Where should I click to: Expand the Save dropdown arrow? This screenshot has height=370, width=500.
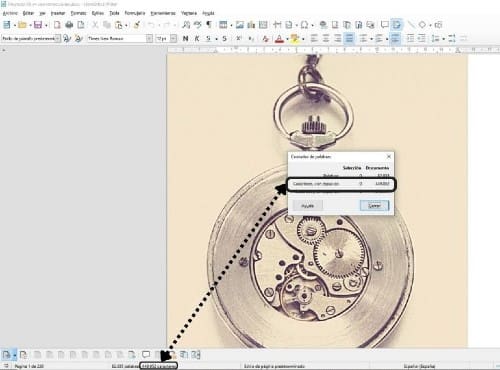[x=46, y=25]
